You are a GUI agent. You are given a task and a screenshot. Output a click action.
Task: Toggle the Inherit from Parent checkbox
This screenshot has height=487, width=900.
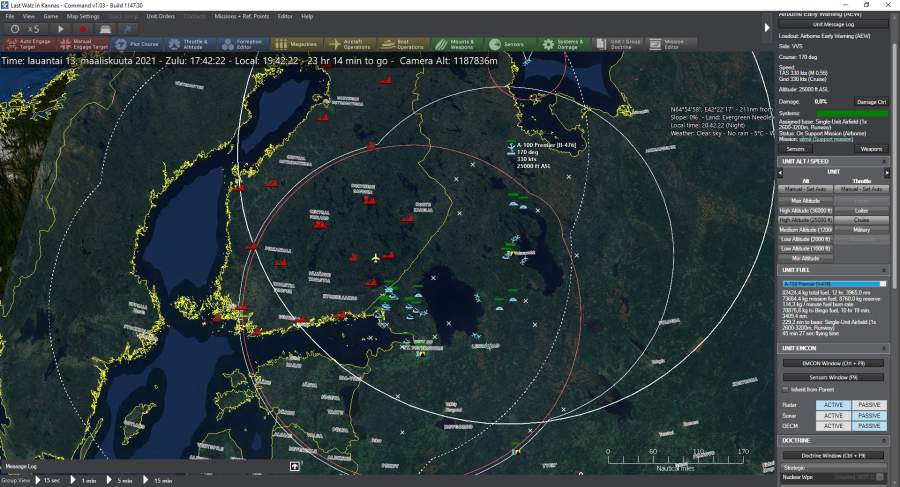[x=784, y=388]
